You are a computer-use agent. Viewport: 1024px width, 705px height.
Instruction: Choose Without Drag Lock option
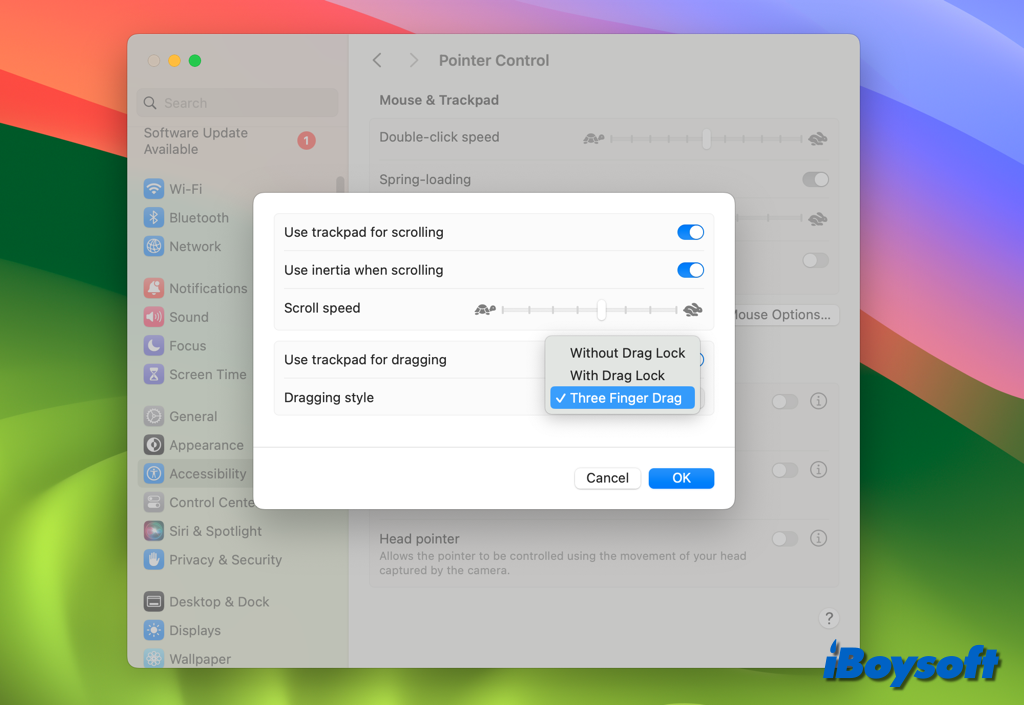622,353
